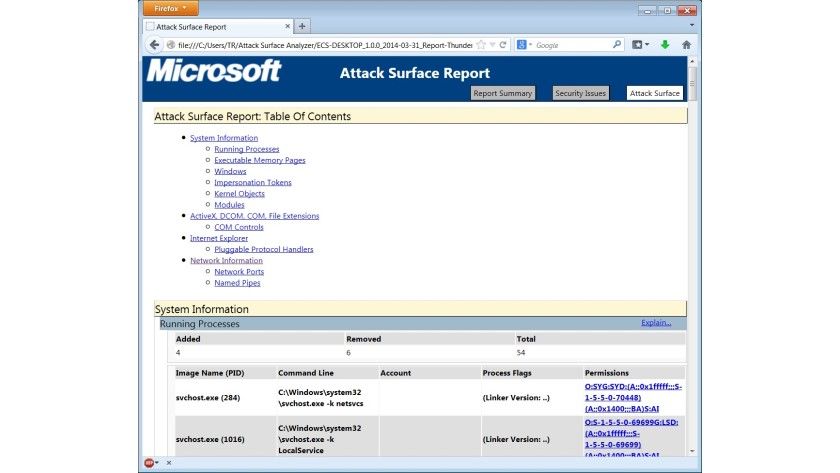Click the page icon in address bar
840x473 pixels.
170,45
